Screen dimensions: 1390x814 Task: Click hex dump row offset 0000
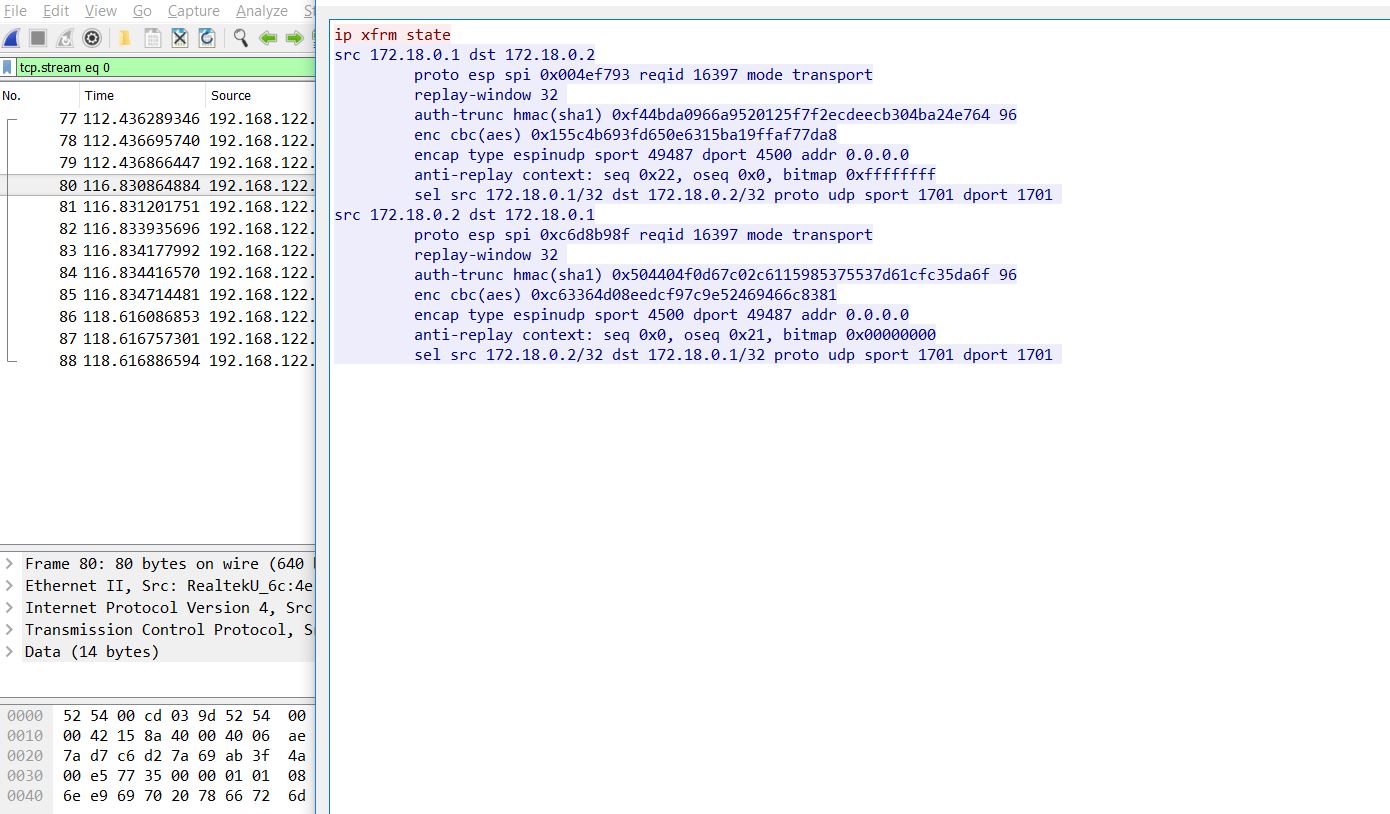[x=157, y=716]
